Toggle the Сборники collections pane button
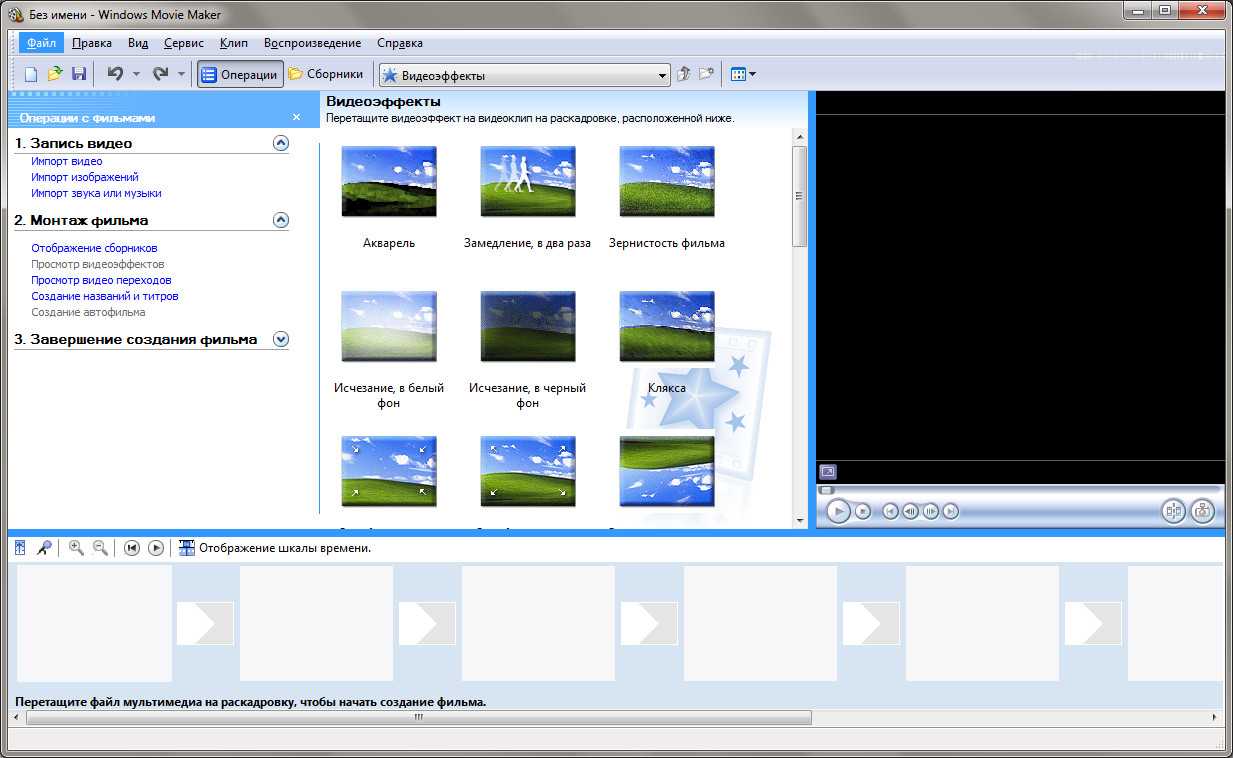This screenshot has height=758, width=1233. (326, 74)
